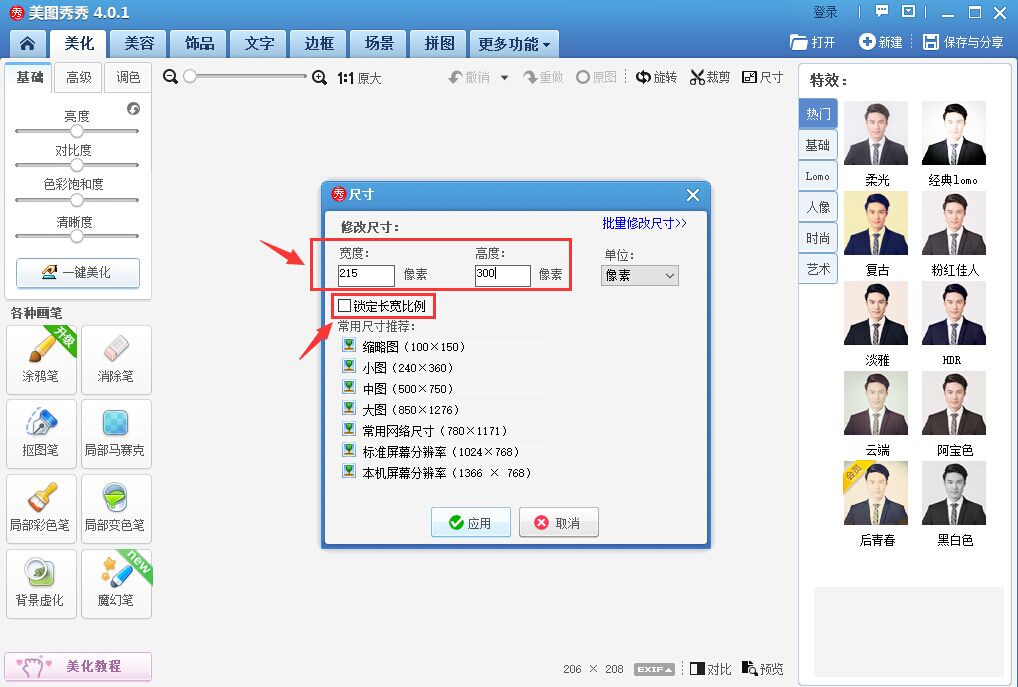Select the 魔幻笔 magic brush tool

pyautogui.click(x=116, y=583)
